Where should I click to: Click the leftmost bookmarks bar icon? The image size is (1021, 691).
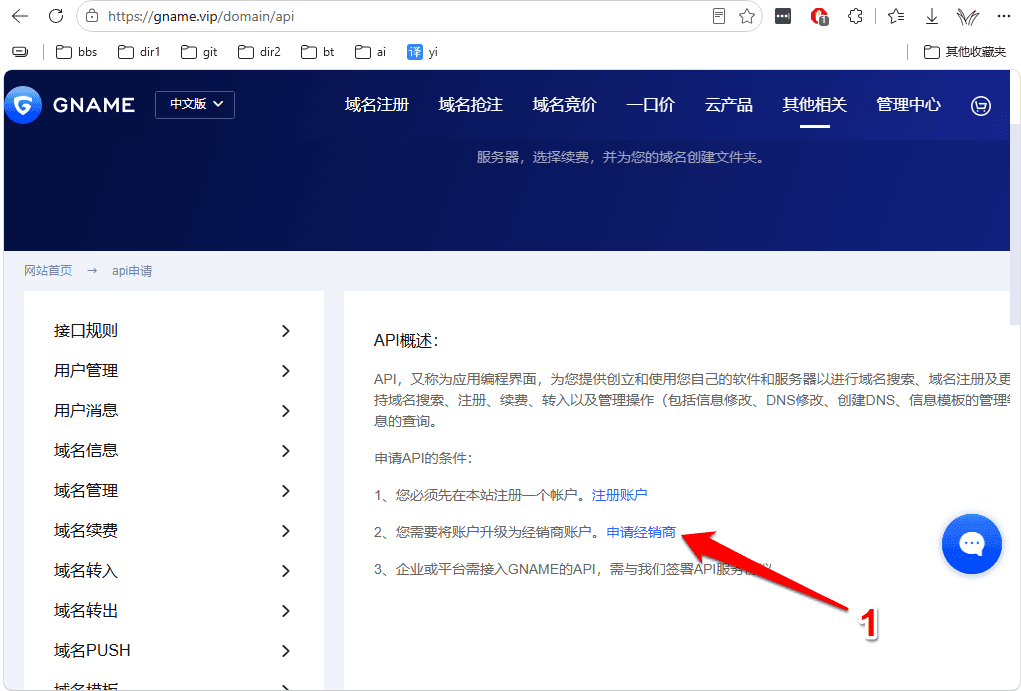20,51
